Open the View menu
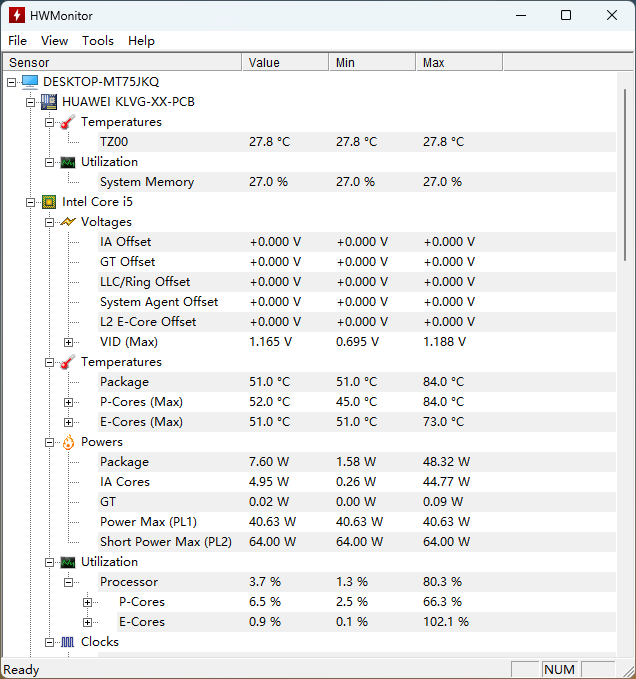 coord(54,41)
